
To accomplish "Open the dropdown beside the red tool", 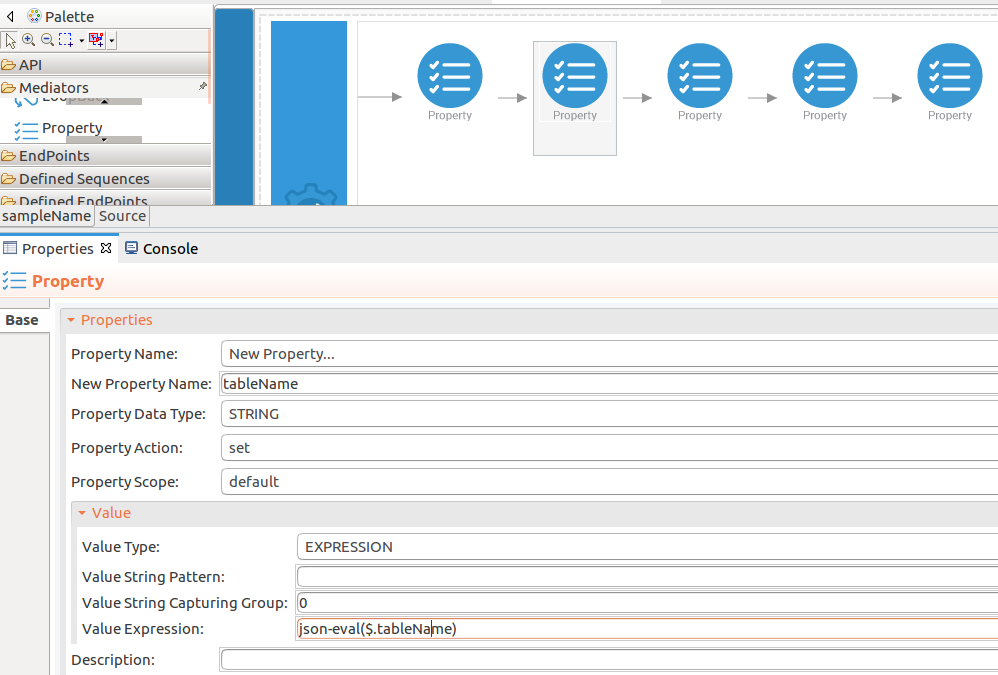I will pos(112,41).
